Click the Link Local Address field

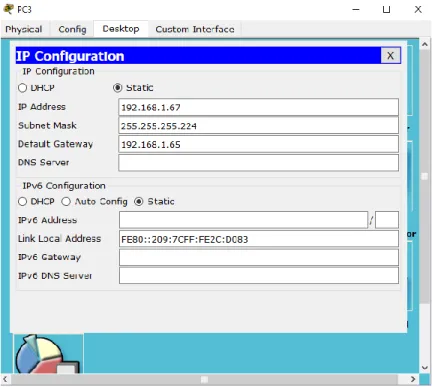(x=259, y=239)
